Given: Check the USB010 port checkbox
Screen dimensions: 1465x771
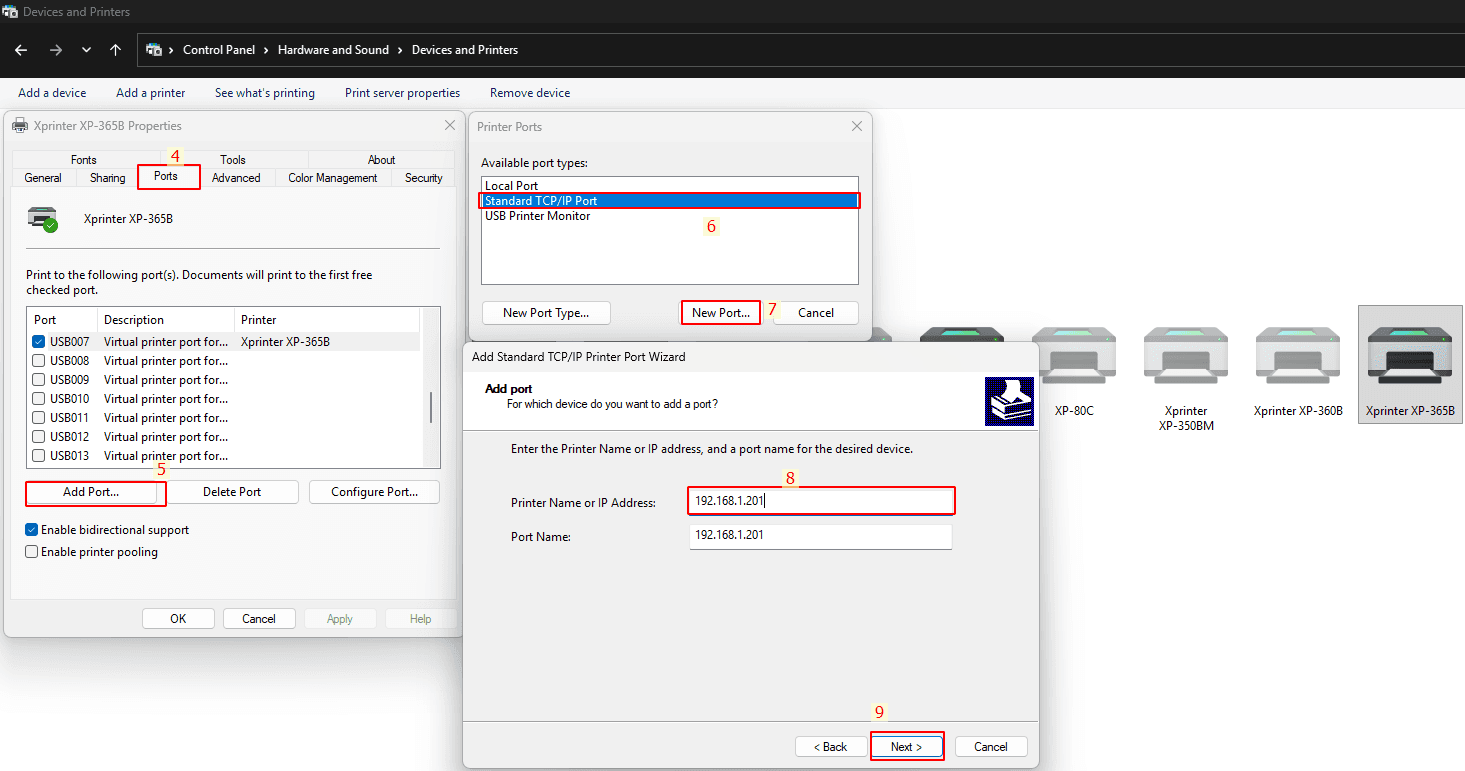Looking at the screenshot, I should [39, 399].
